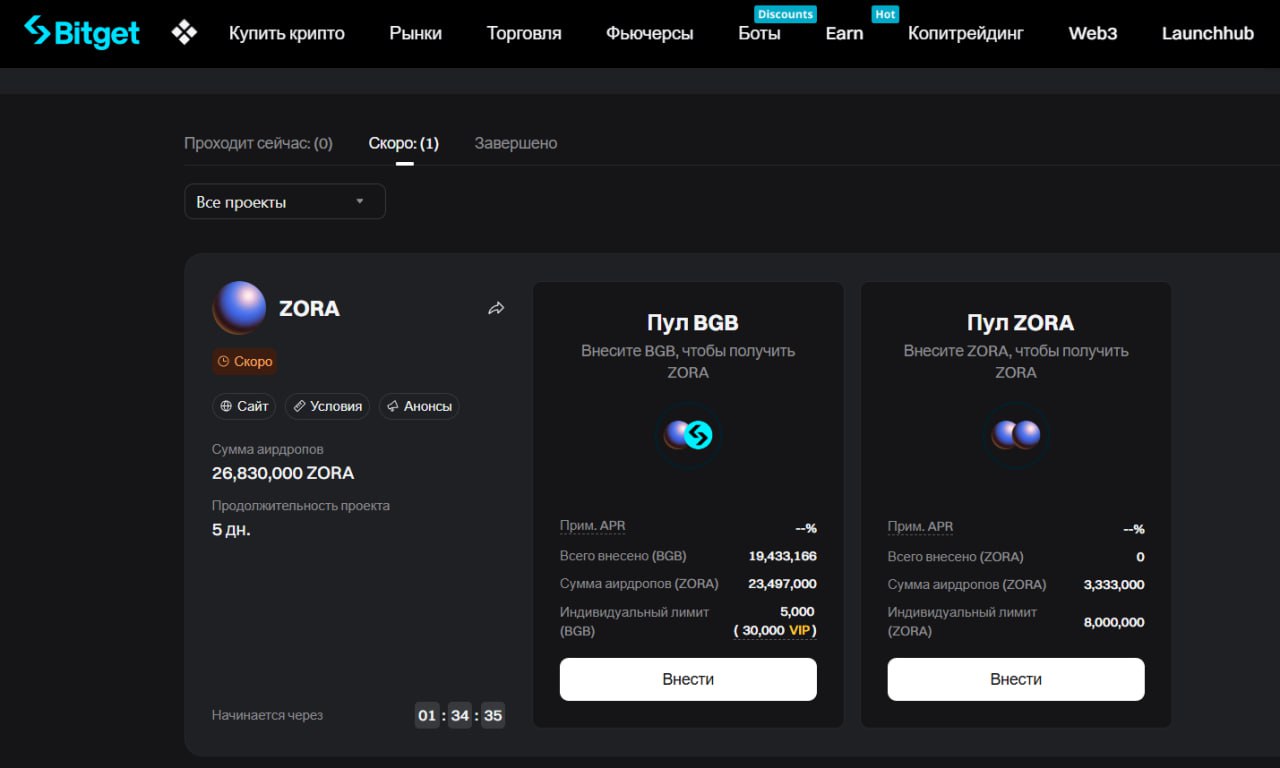Open the Web3 menu item
The height and width of the screenshot is (768, 1280).
1093,33
